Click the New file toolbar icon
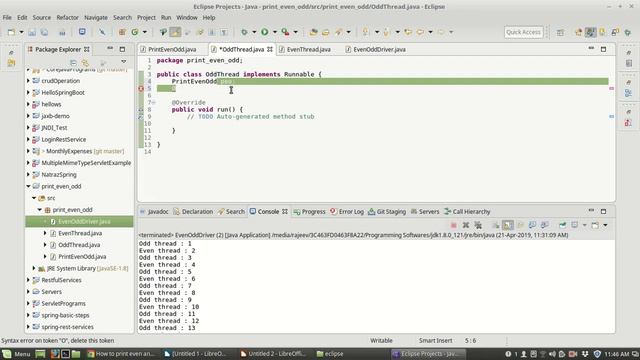640x360 pixels. [x=11, y=32]
